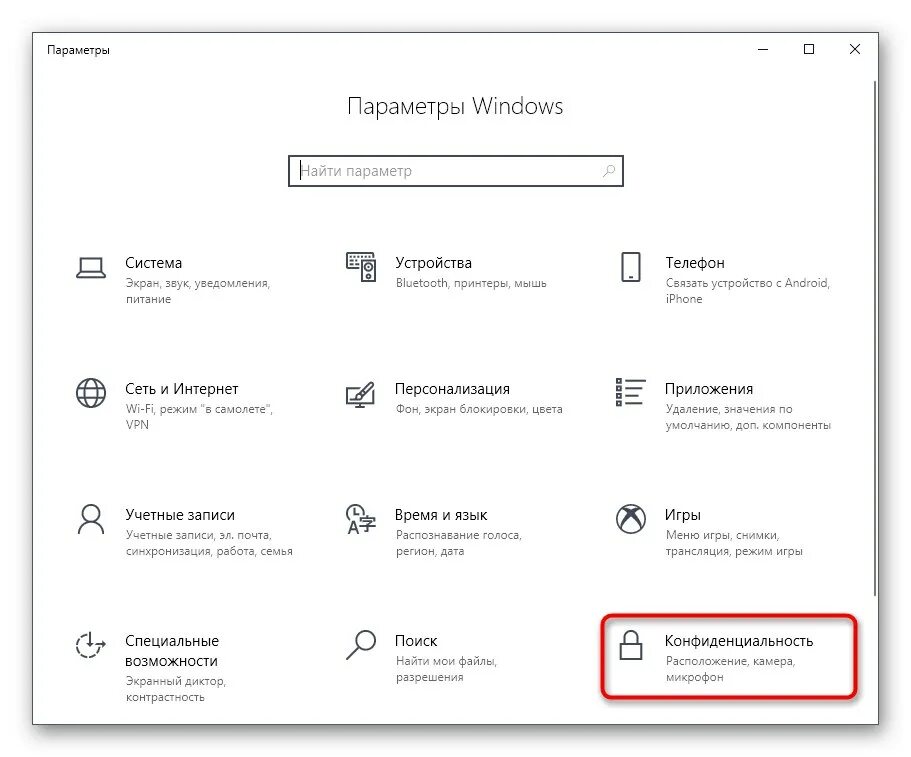The width and height of the screenshot is (911, 757).
Task: Click the Устройства keyboard and speaker icon
Action: [361, 267]
